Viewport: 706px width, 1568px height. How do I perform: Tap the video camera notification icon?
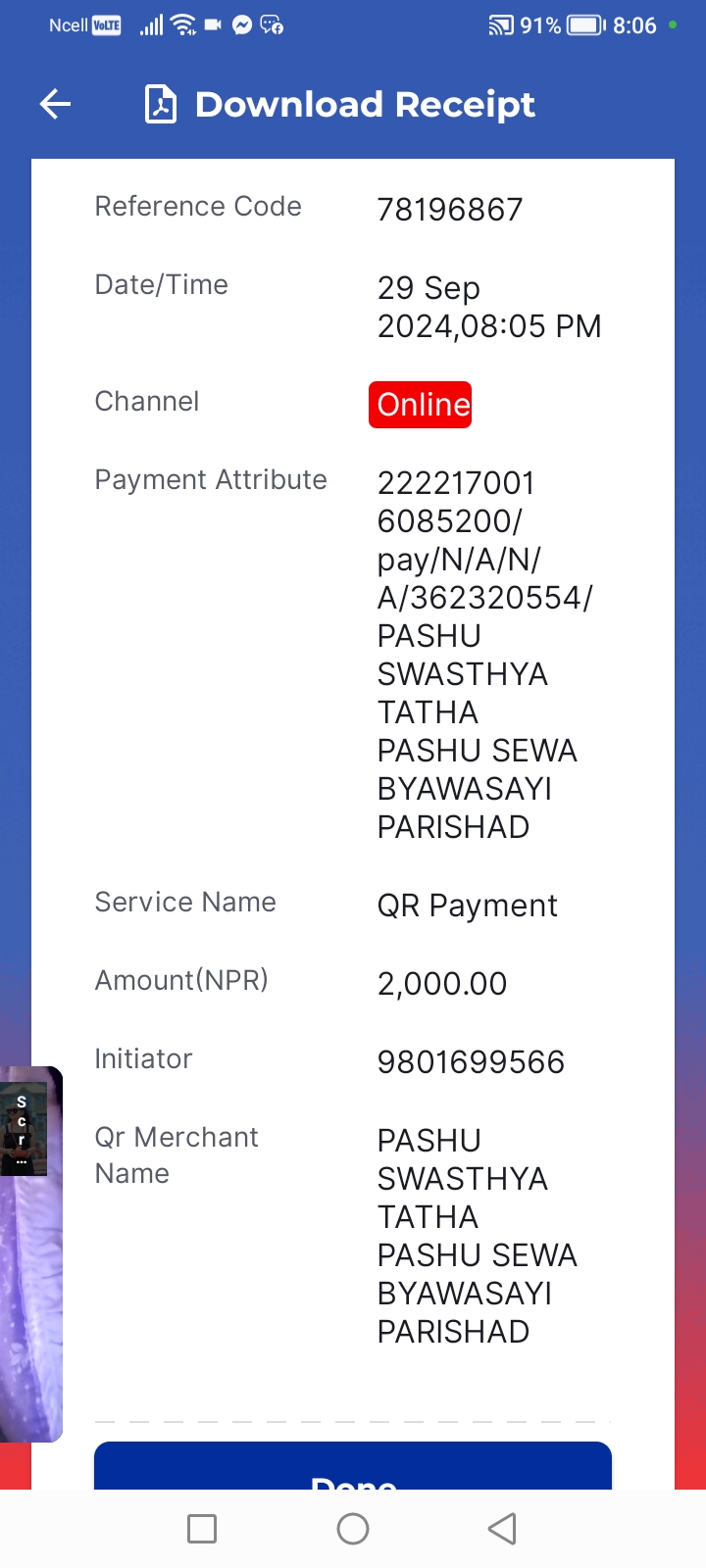pyautogui.click(x=213, y=25)
